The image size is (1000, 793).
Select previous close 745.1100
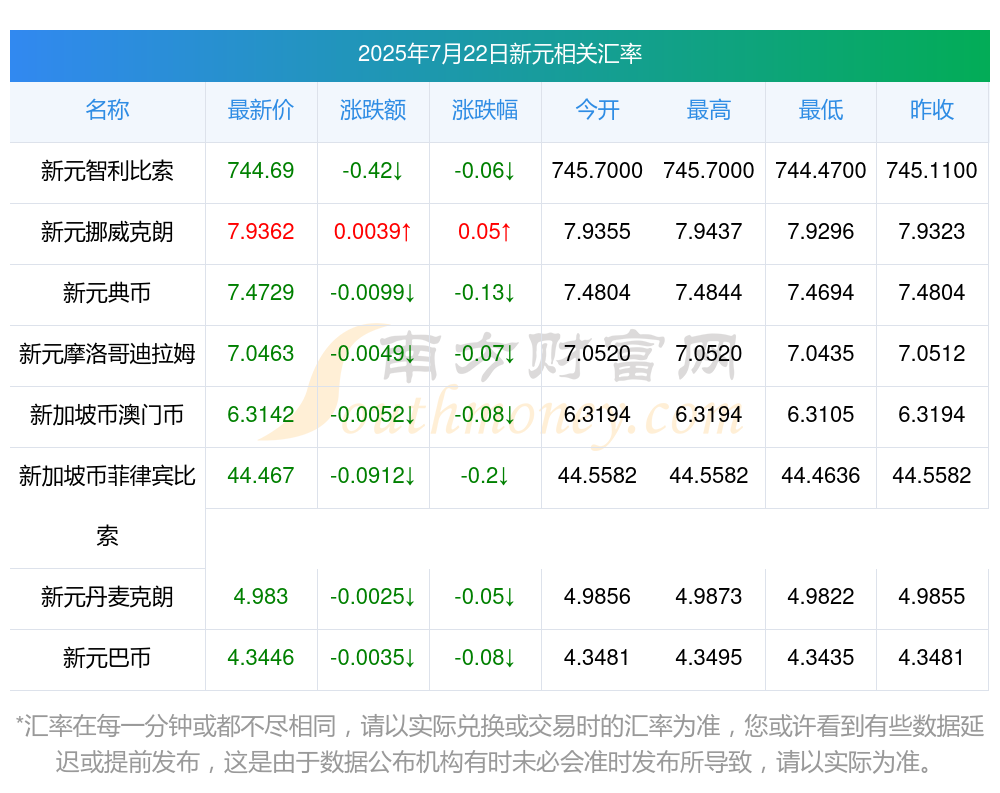[x=932, y=170]
